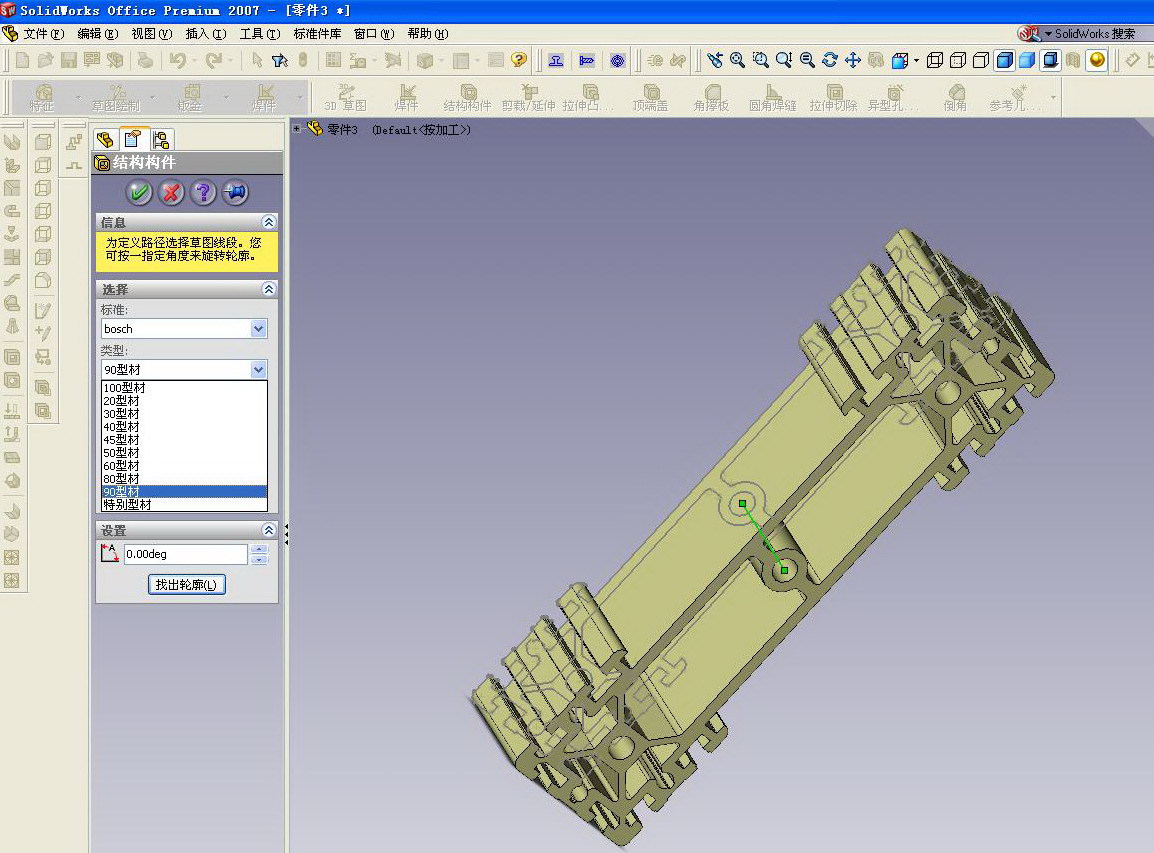Open help with the purple question mark
Viewport: 1154px width, 853px height.
203,192
